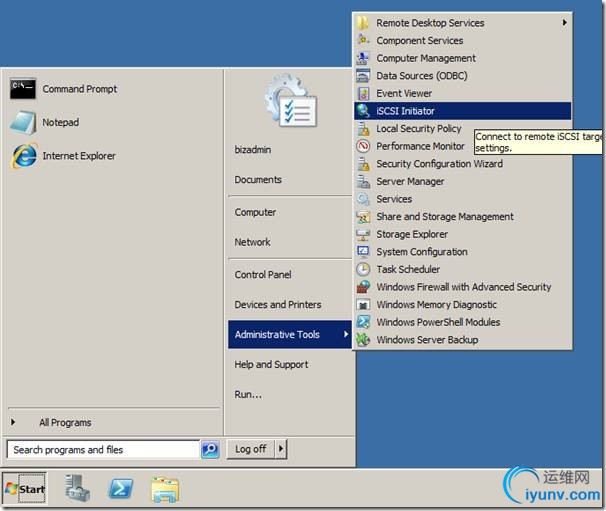Image resolution: width=606 pixels, height=511 pixels.
Task: Click the Start button
Action: [x=25, y=489]
